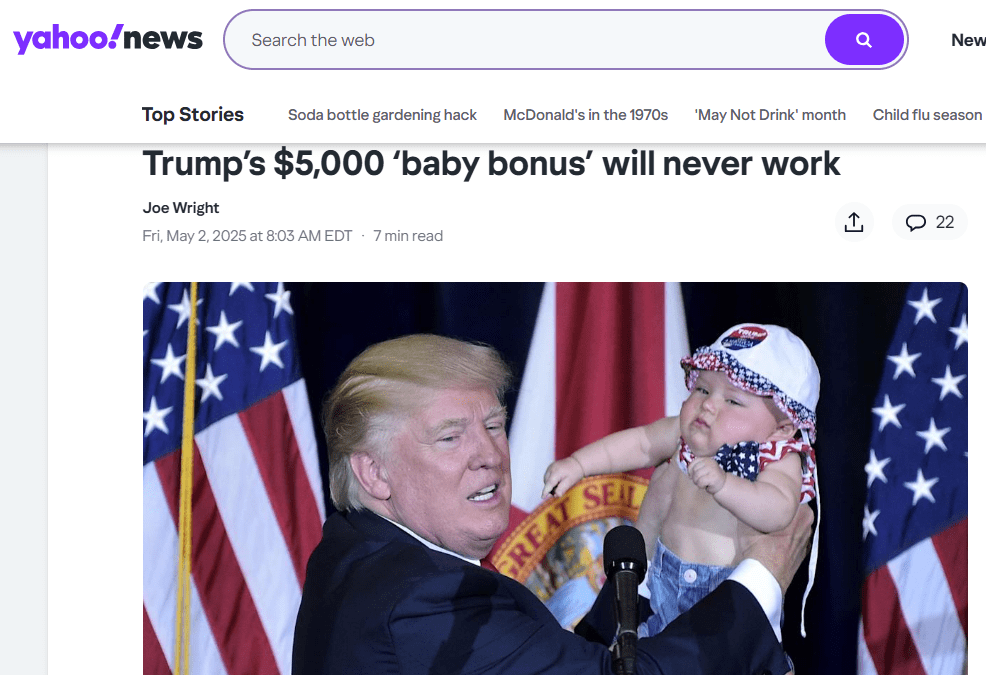Image resolution: width=986 pixels, height=675 pixels.
Task: Open comments via the speech bubble icon
Action: [916, 222]
